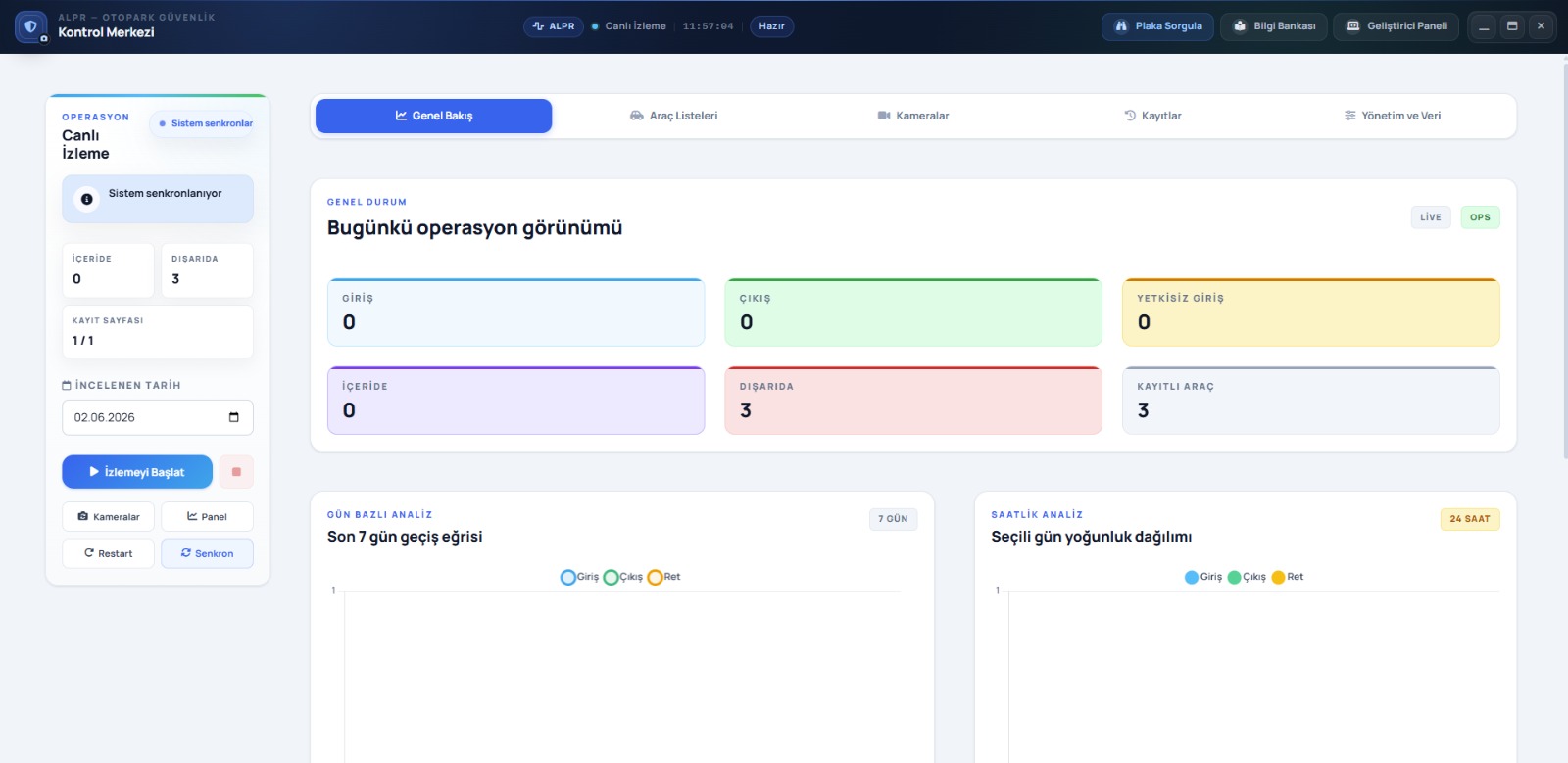
Task: Switch to the Yönetim ve Veri tab
Action: point(1393,116)
